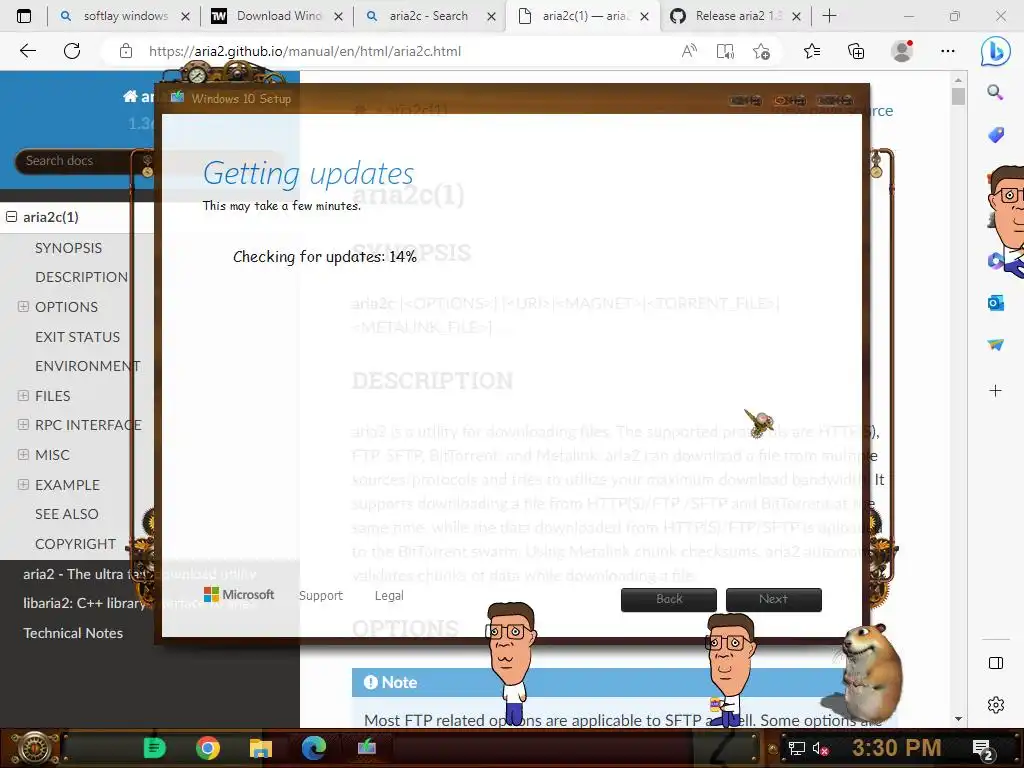Go to SYNOPSIS in the sidebar
1024x768 pixels.
pos(69,248)
